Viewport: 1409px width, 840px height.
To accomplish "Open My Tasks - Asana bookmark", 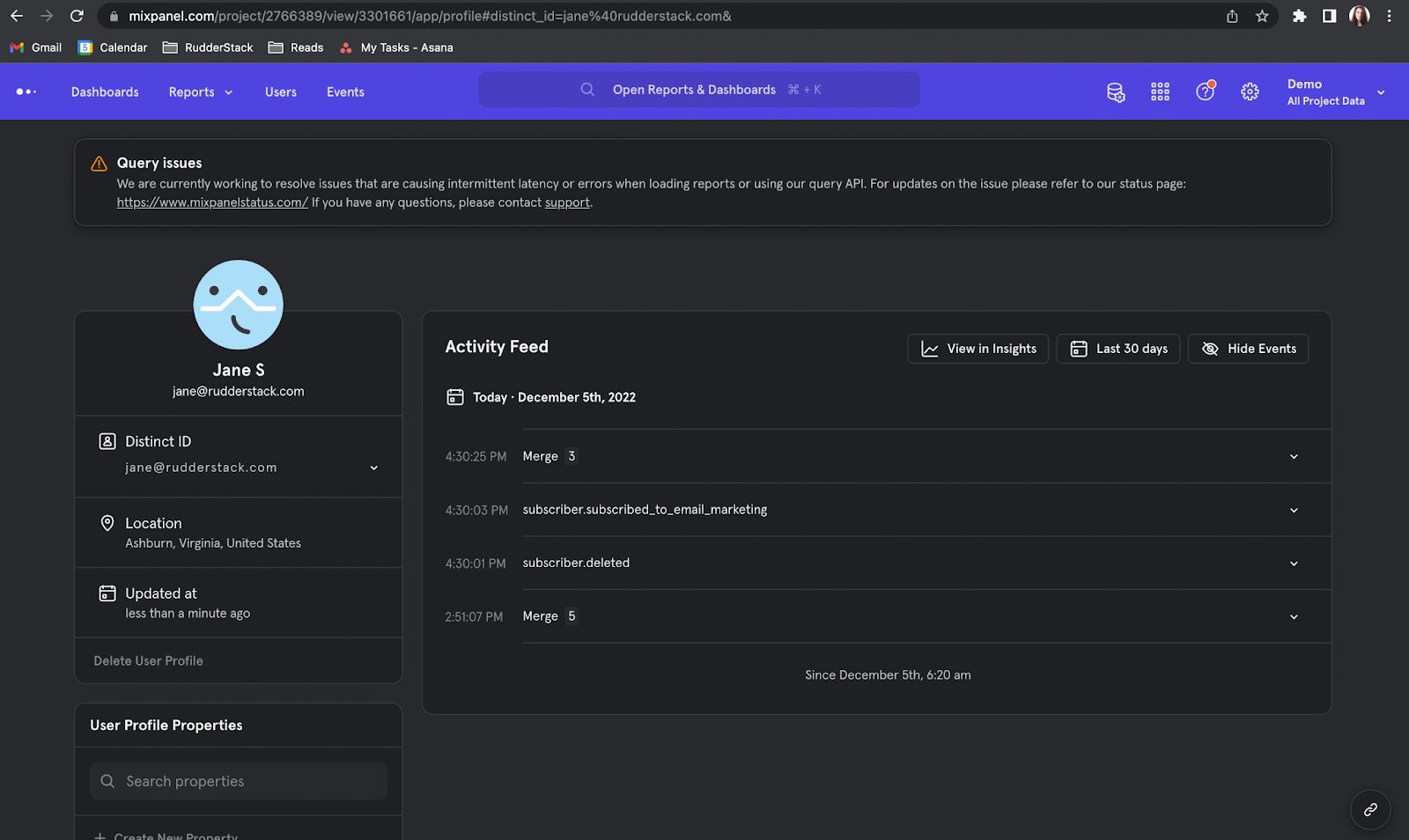I will click(395, 48).
